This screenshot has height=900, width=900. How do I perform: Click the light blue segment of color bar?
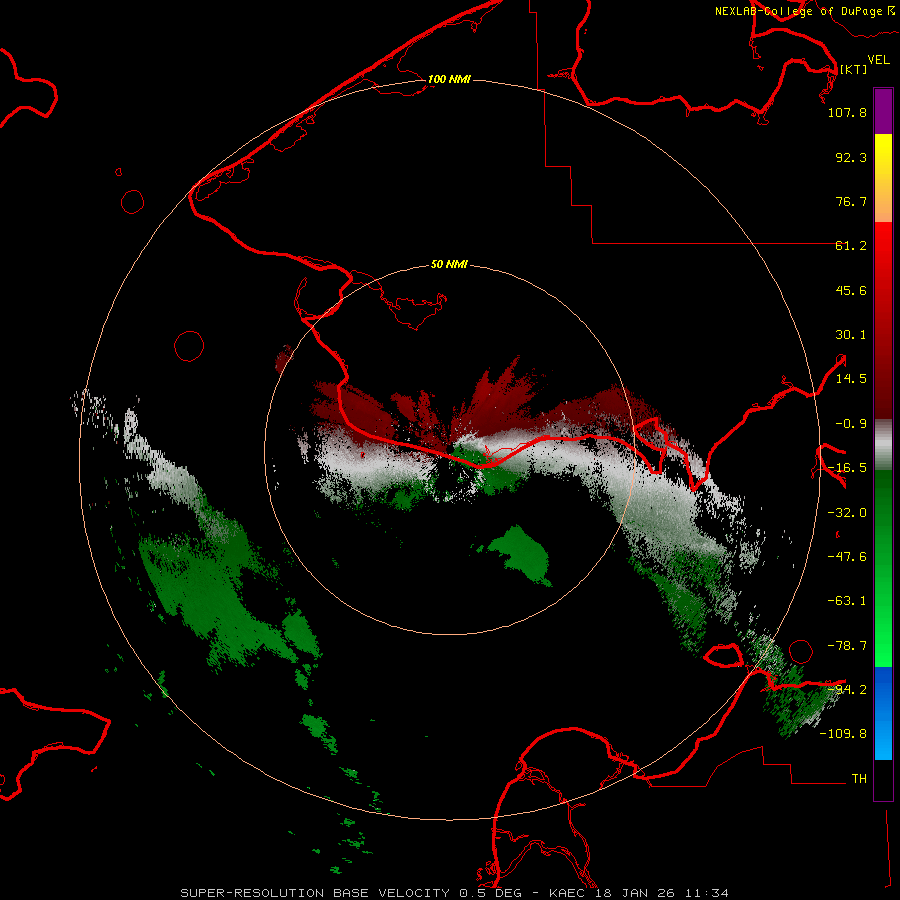[x=883, y=713]
